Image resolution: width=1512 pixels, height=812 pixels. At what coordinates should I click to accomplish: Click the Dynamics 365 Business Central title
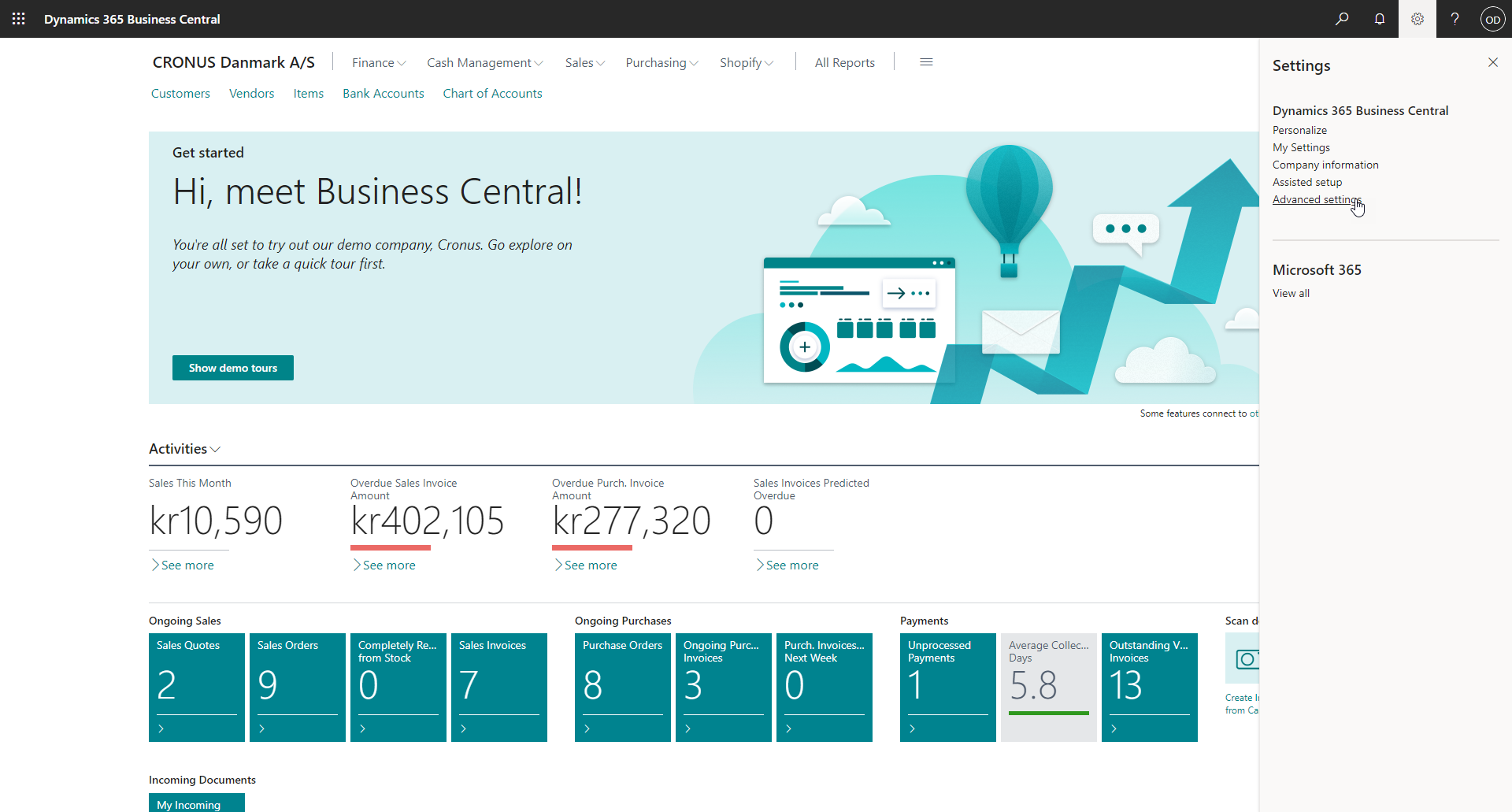click(x=132, y=19)
